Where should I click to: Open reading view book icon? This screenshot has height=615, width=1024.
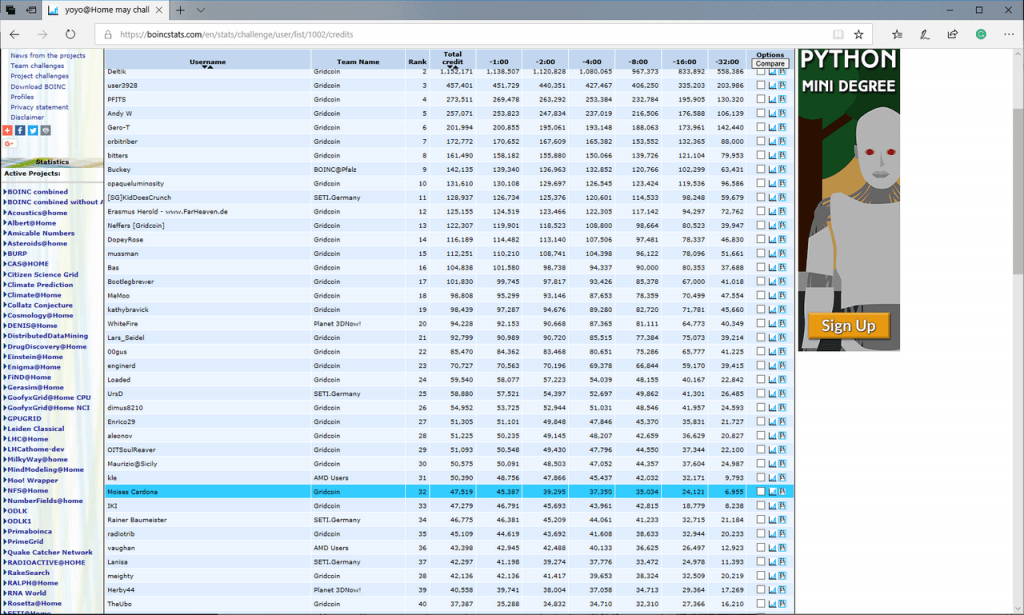coord(838,35)
